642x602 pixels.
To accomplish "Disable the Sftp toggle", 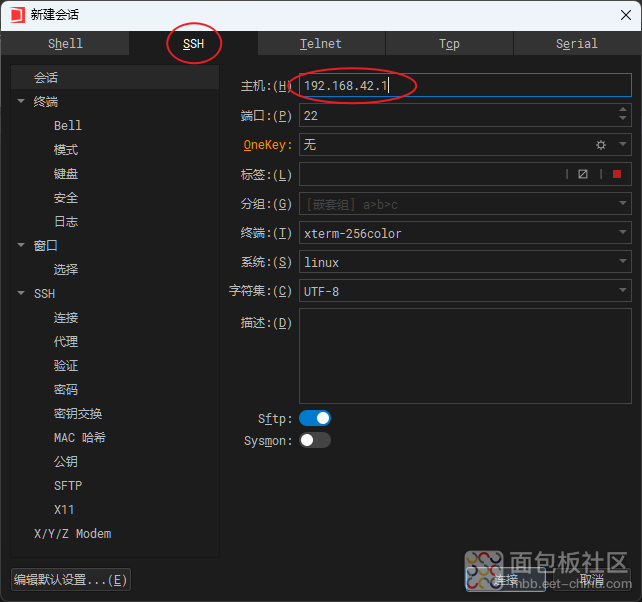I will click(x=315, y=418).
